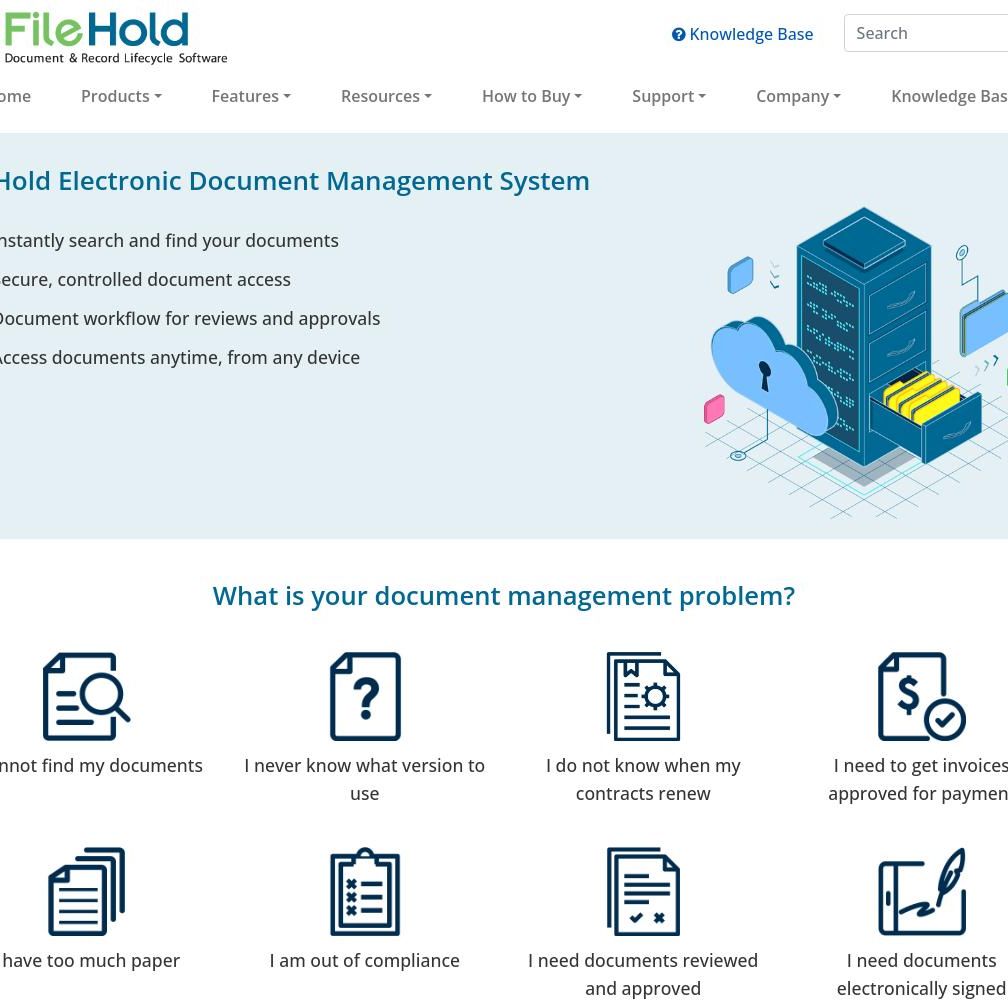Click the compliance clipboard checklist icon

point(365,891)
